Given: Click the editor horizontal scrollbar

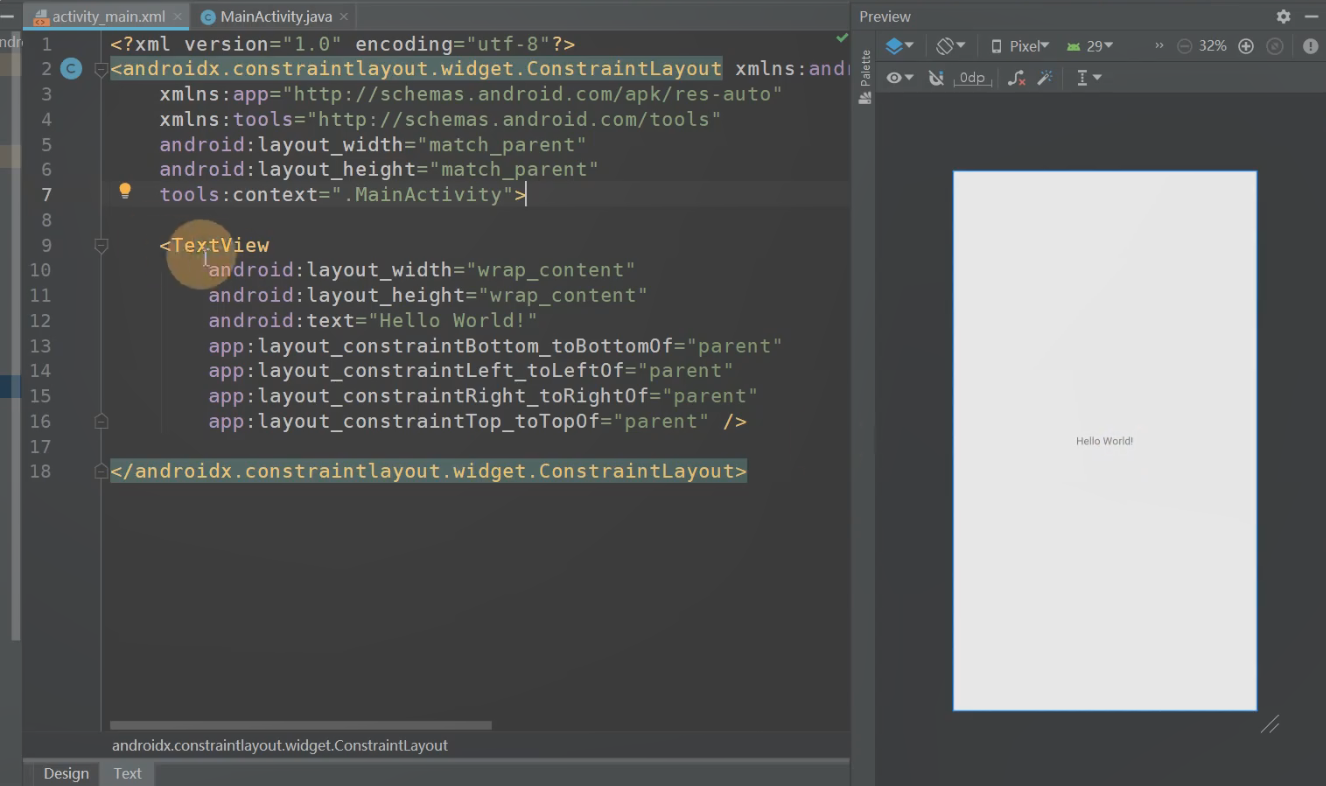Looking at the screenshot, I should pyautogui.click(x=300, y=725).
